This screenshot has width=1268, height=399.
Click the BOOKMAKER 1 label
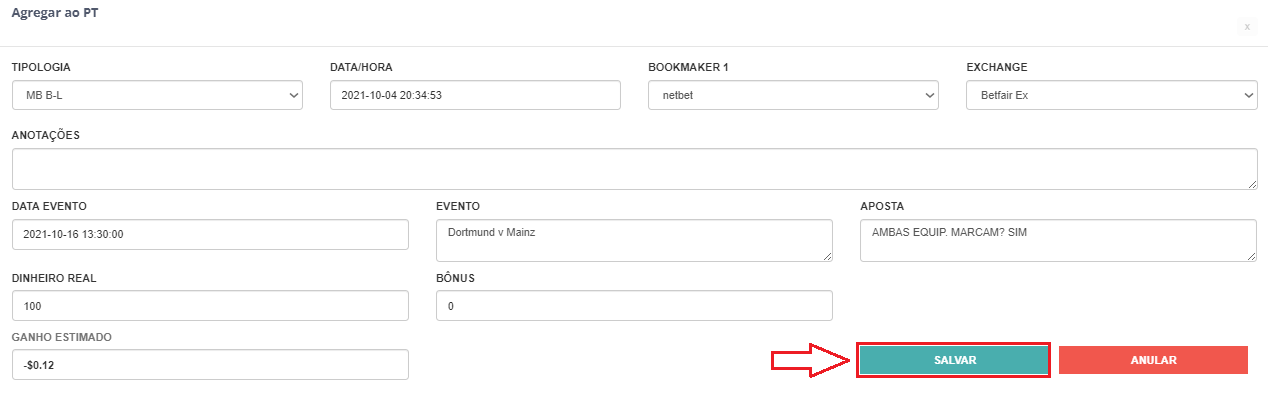click(x=688, y=67)
